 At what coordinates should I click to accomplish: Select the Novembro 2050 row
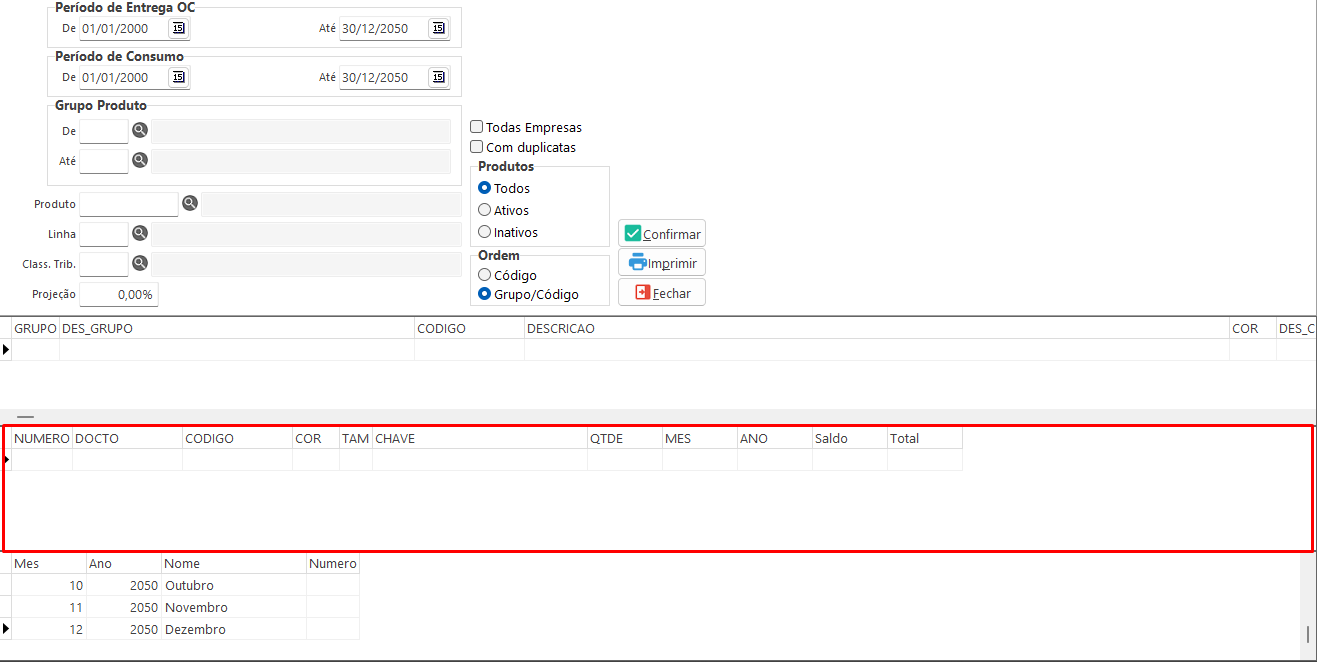point(196,607)
